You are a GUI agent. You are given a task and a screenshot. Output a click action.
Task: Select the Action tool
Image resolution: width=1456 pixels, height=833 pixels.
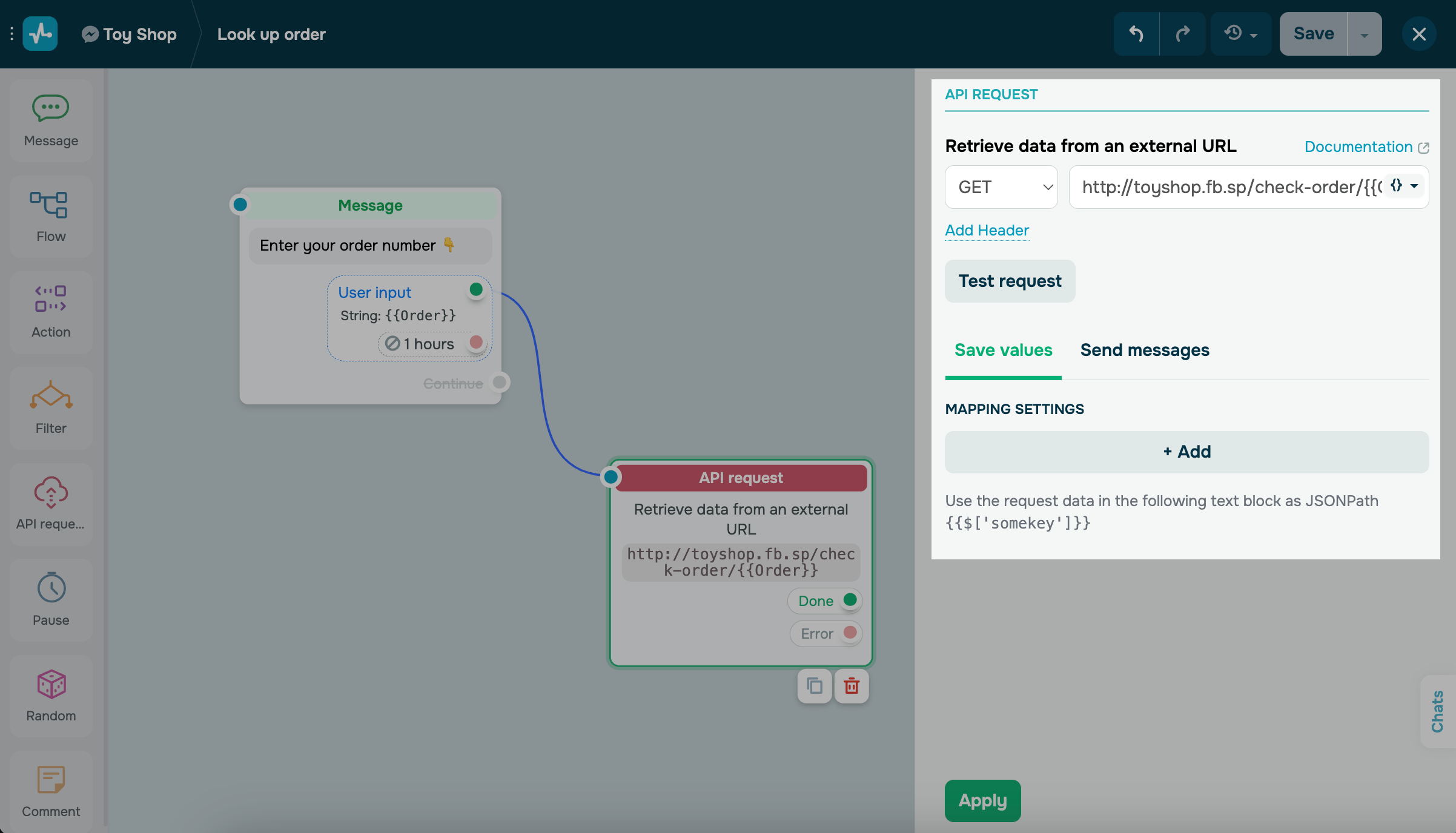click(51, 311)
